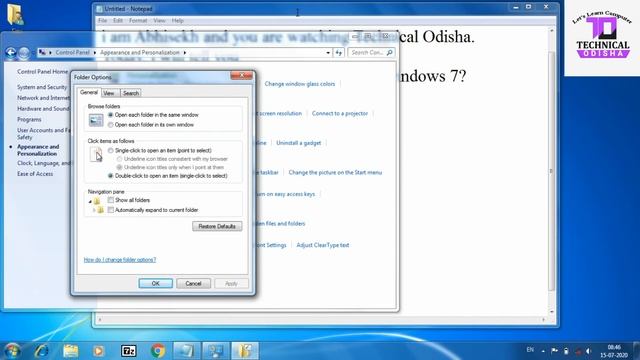This screenshot has width=640, height=360.
Task: Switch to the View tab
Action: click(x=109, y=93)
